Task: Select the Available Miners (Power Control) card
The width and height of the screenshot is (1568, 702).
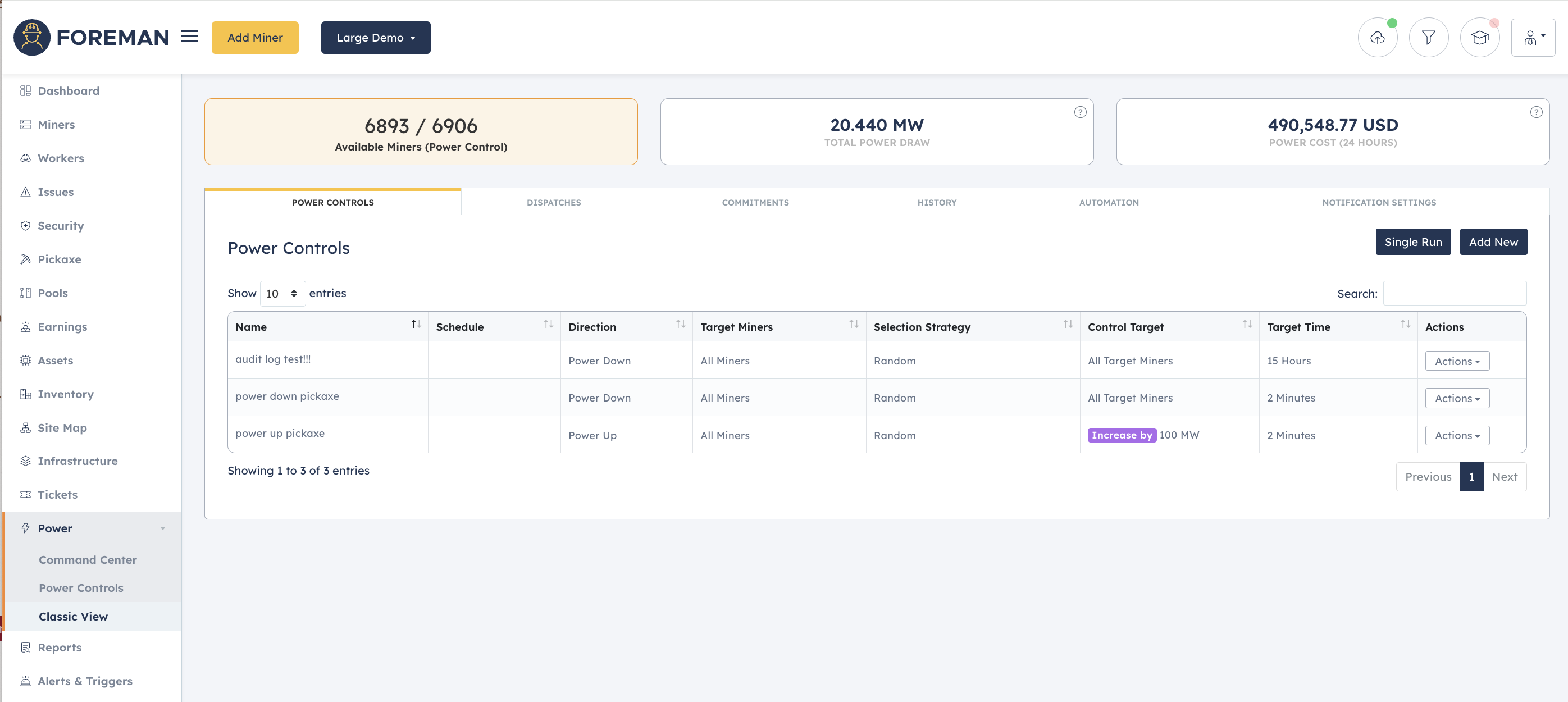Action: 421,131
